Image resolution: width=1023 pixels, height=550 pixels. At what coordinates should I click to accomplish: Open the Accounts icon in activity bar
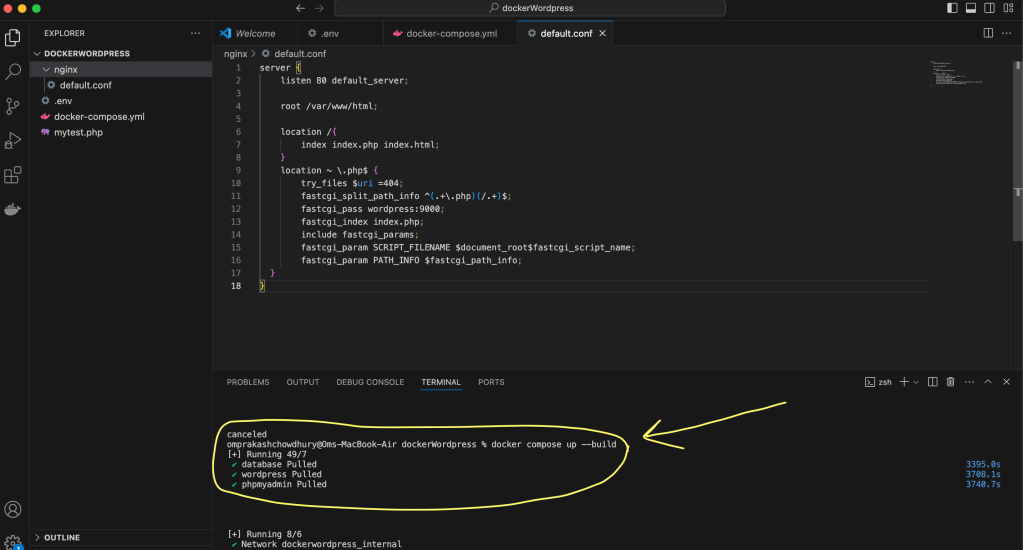pos(13,510)
